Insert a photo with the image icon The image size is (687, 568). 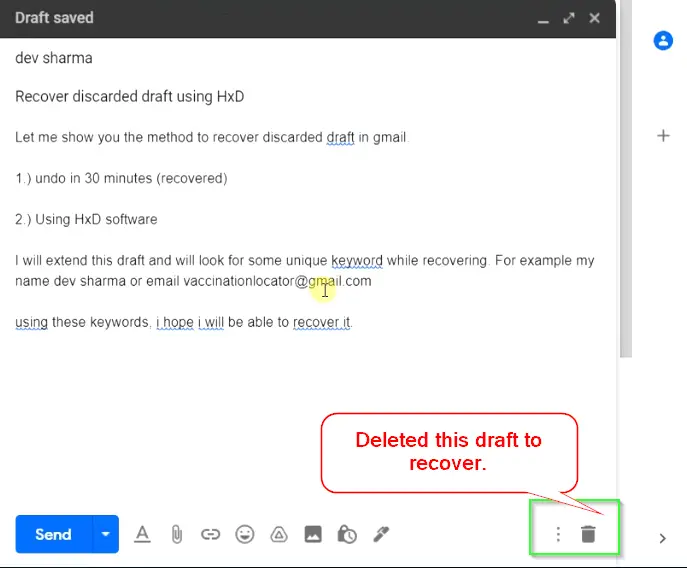(313, 534)
